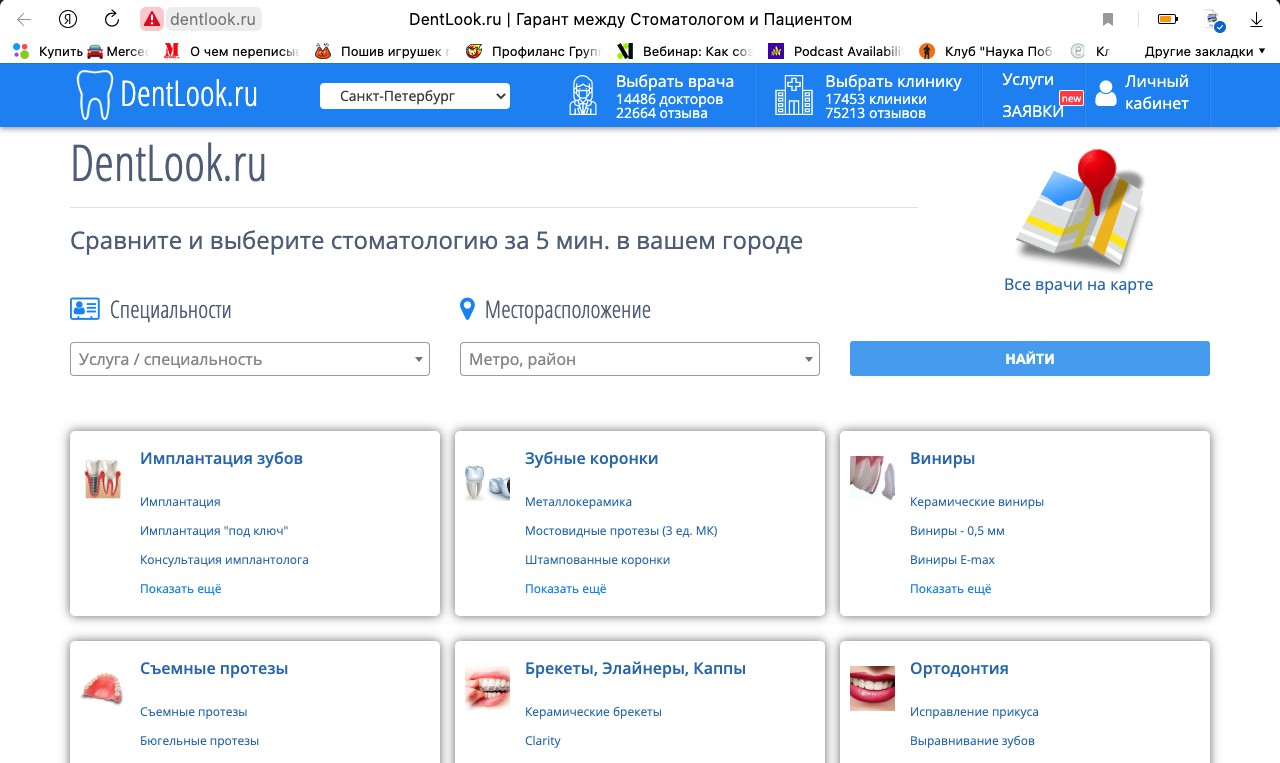Viewport: 1280px width, 763px height.
Task: Click the НАЙТИ search button
Action: coord(1030,359)
